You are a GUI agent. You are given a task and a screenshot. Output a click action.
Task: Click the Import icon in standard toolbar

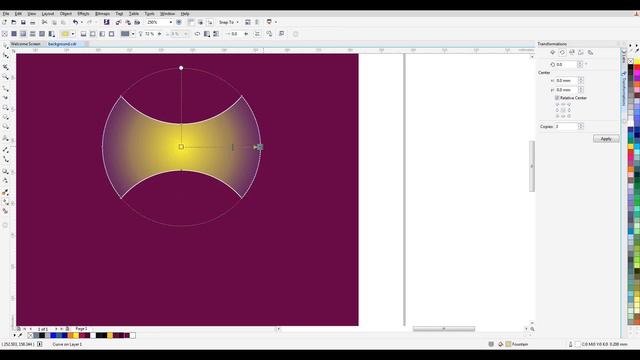(118, 22)
